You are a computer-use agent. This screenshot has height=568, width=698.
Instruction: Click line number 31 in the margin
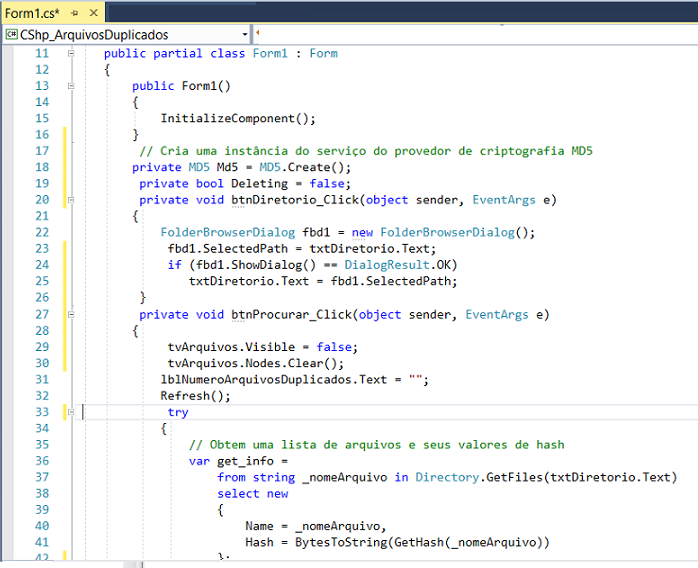pos(42,380)
